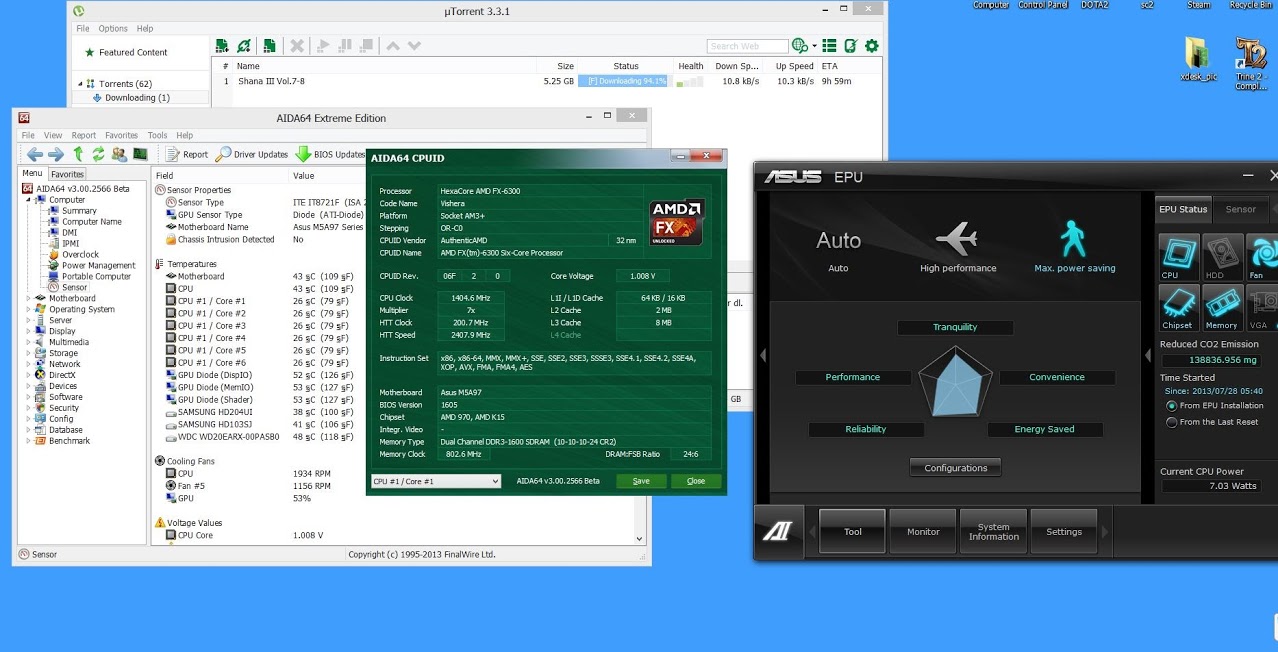Click Configurations button in EPU
The image size is (1278, 652).
tap(955, 468)
